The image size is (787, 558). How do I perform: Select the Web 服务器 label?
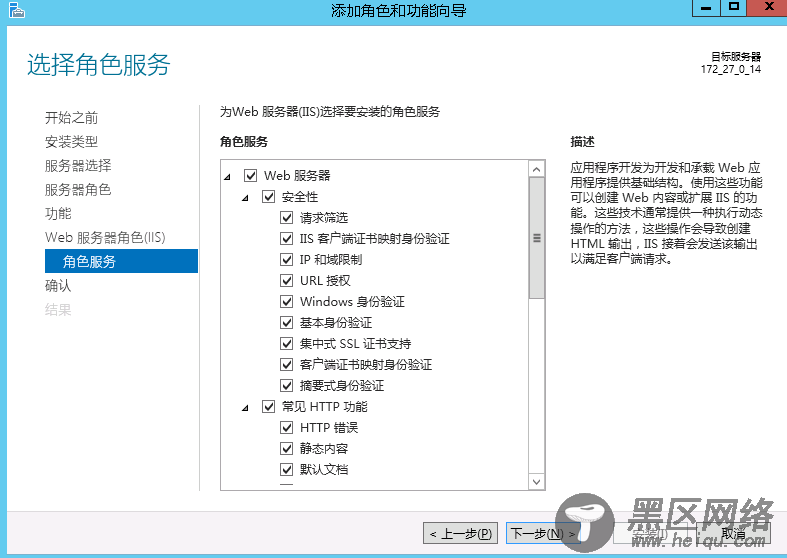tap(297, 176)
